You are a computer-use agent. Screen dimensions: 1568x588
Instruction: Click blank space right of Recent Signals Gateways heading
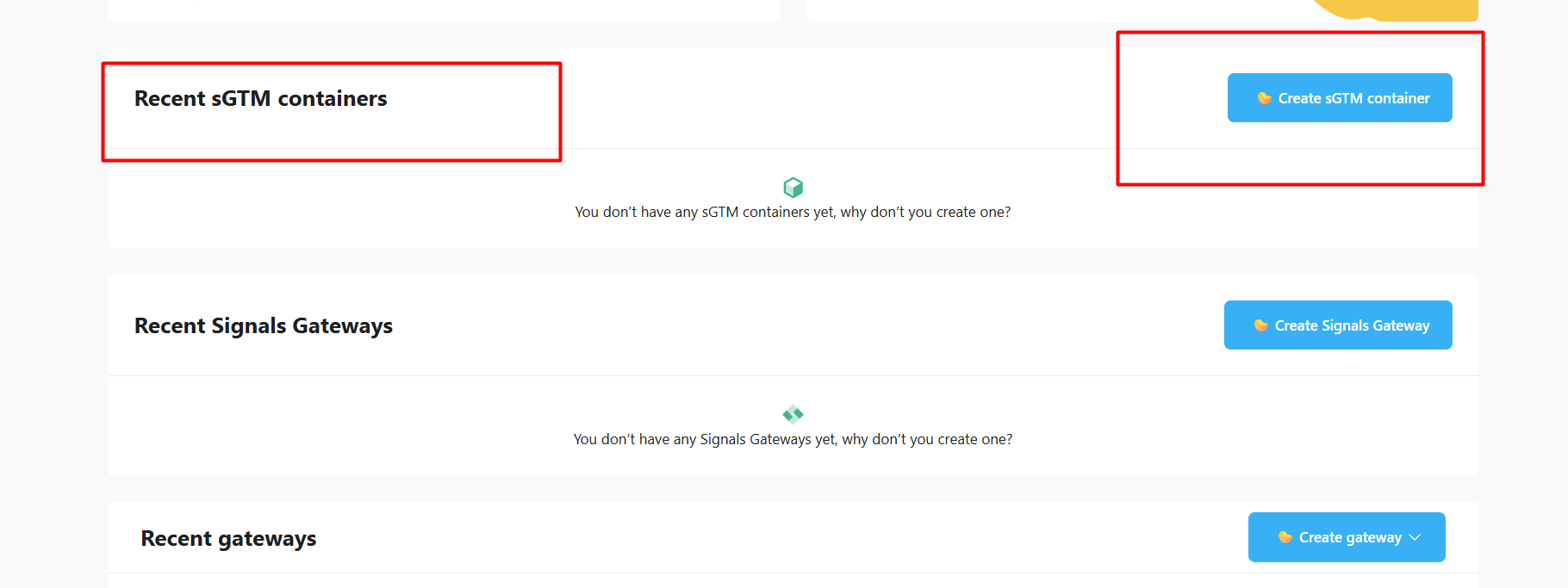(x=775, y=325)
